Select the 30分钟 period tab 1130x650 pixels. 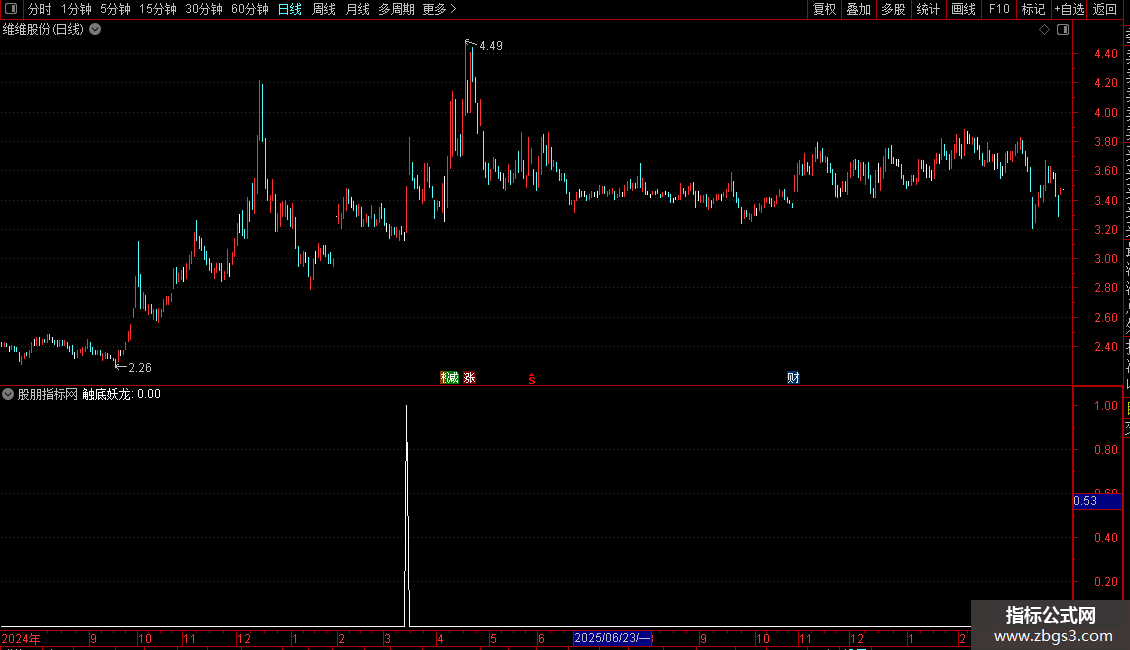203,9
